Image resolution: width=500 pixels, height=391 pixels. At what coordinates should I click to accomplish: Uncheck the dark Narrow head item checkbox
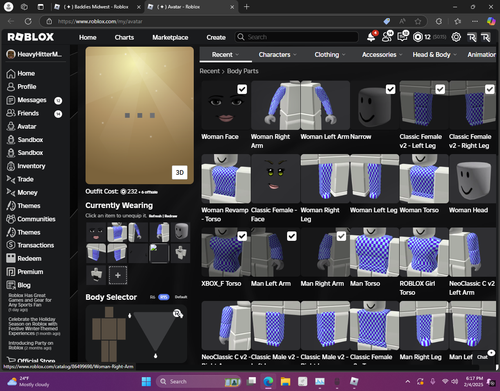click(390, 89)
